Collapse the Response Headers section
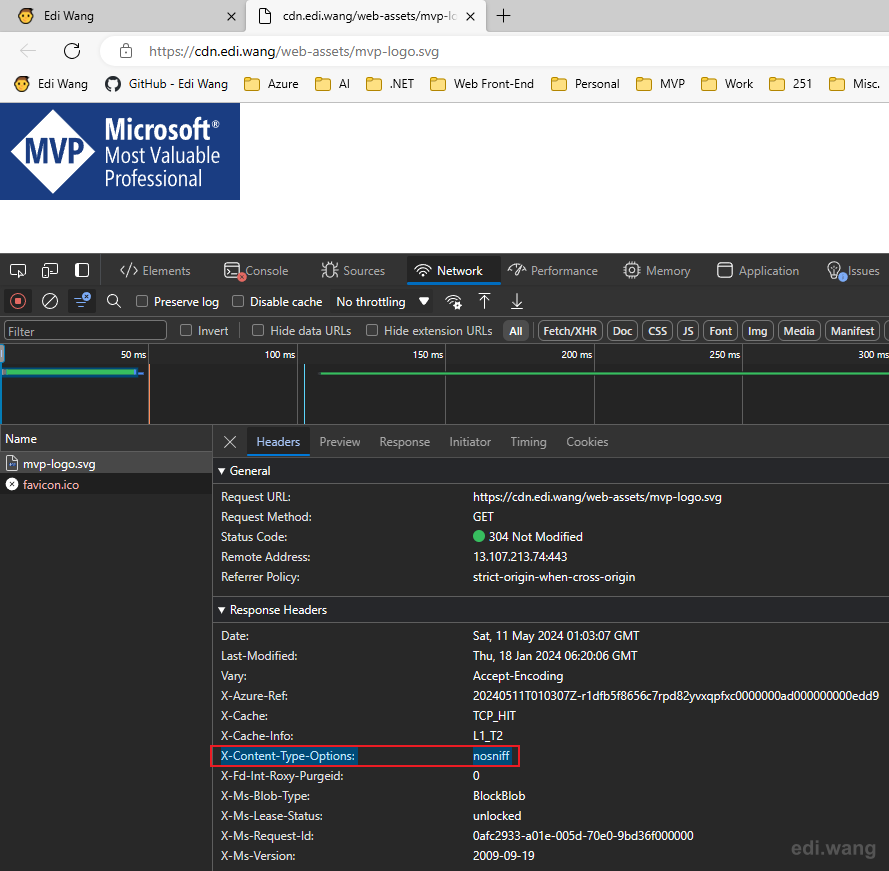This screenshot has height=871, width=889. (222, 610)
